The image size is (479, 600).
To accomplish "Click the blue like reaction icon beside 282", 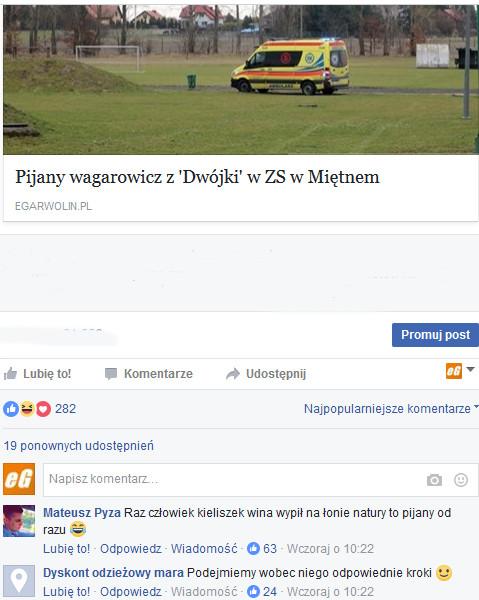I will [11, 409].
